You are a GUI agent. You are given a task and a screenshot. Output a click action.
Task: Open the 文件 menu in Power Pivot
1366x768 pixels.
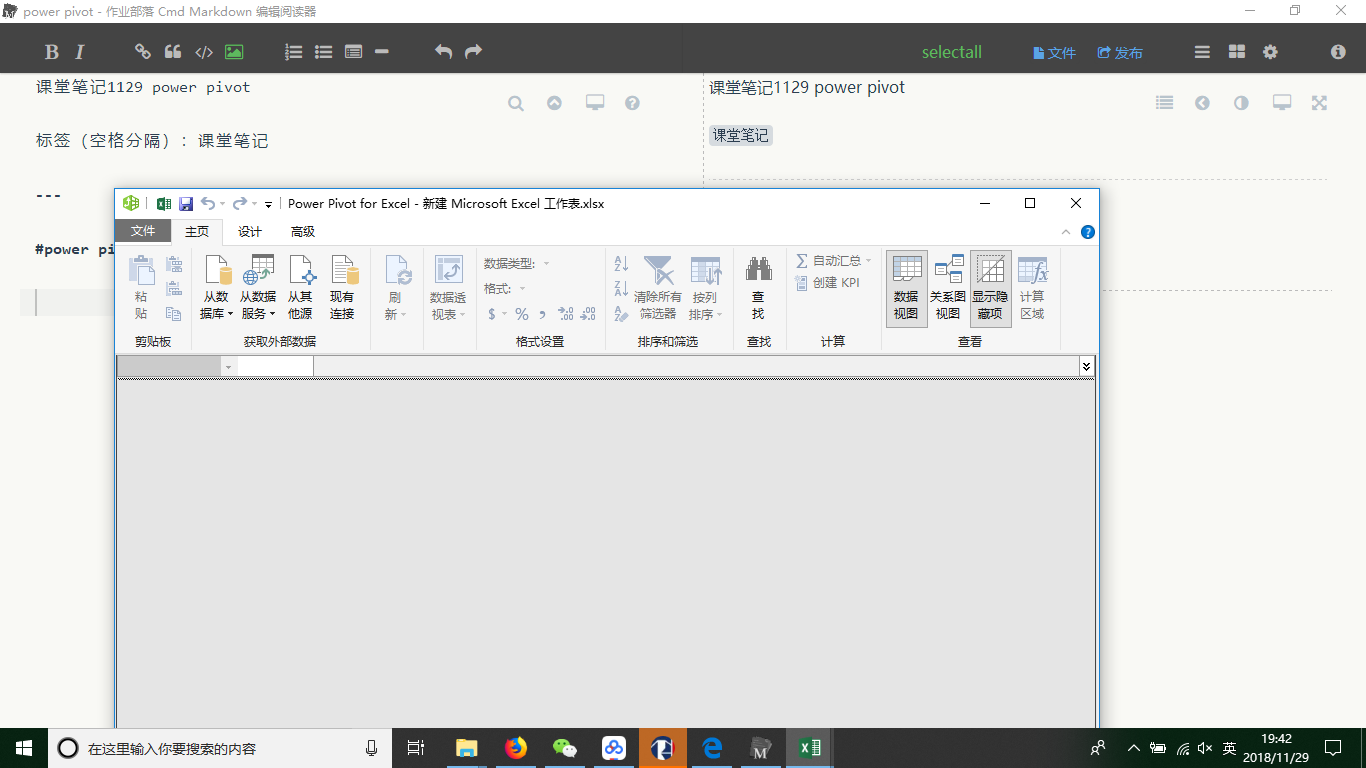pyautogui.click(x=143, y=231)
